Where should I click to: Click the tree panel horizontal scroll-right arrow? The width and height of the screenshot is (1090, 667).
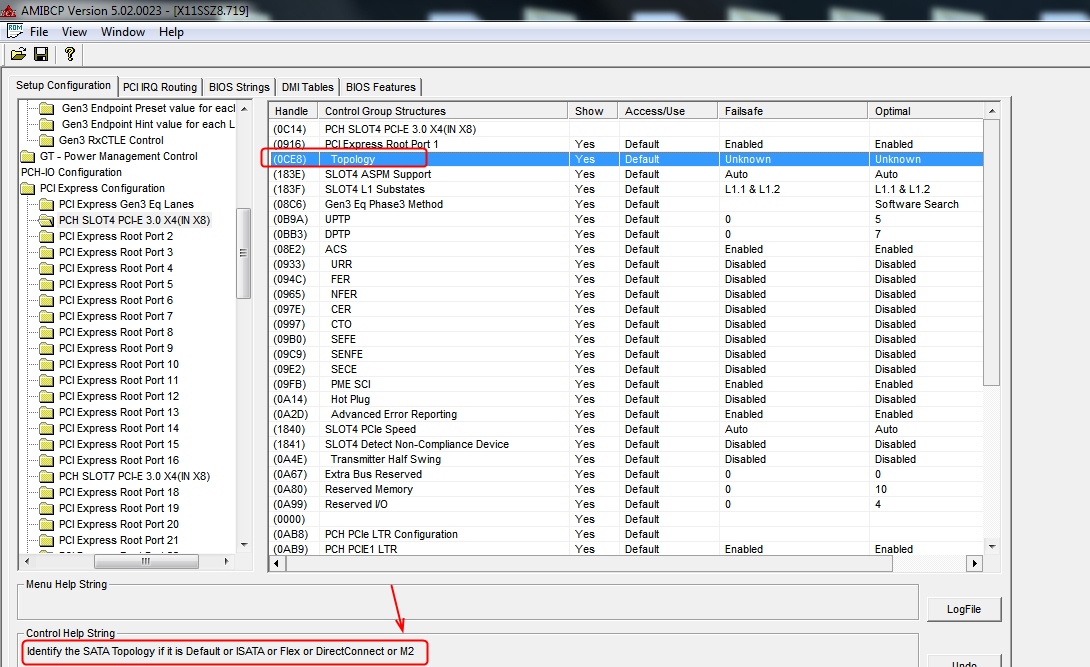(x=227, y=561)
